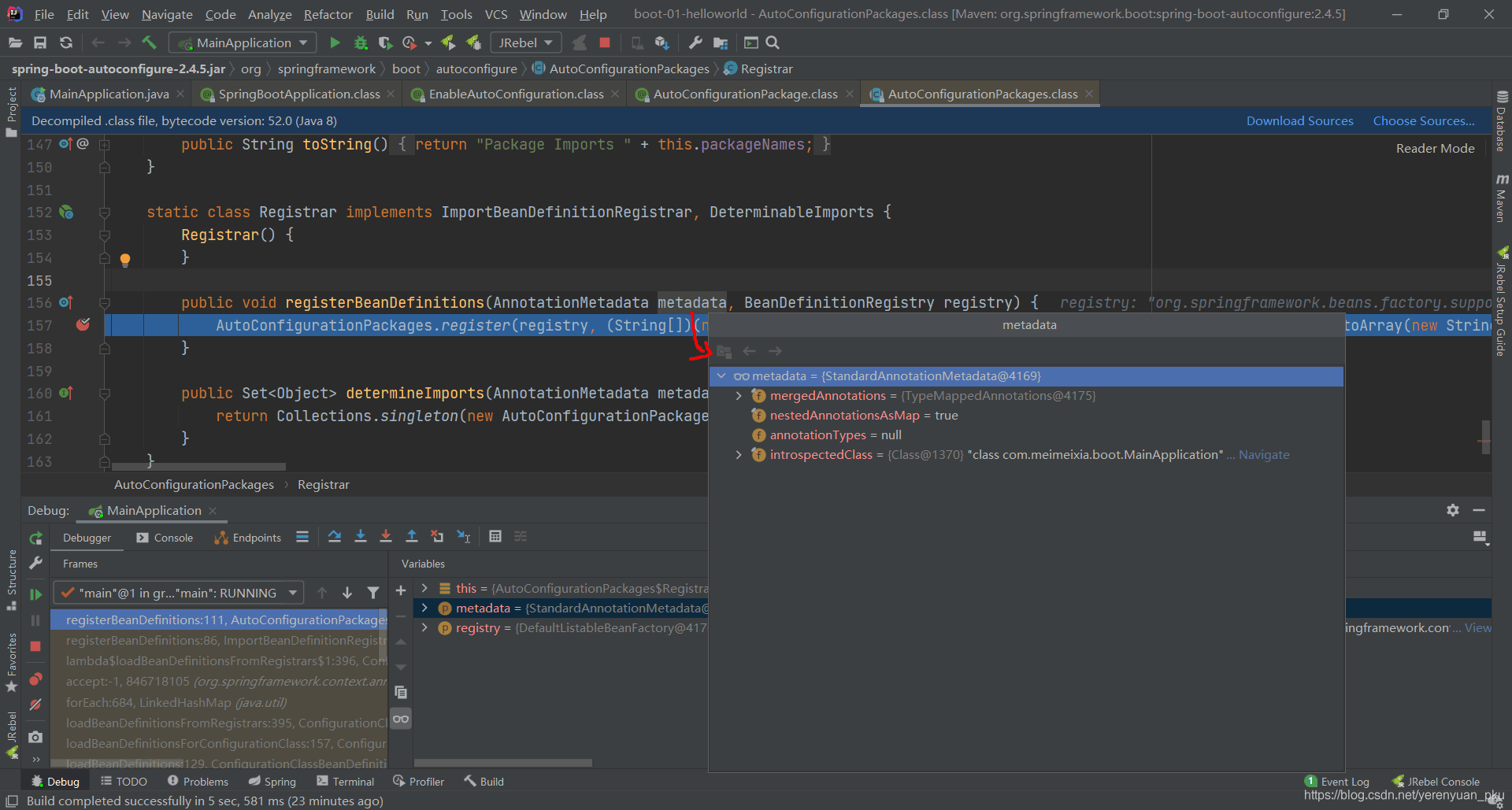Add a new watch with plus icon

pos(401,590)
